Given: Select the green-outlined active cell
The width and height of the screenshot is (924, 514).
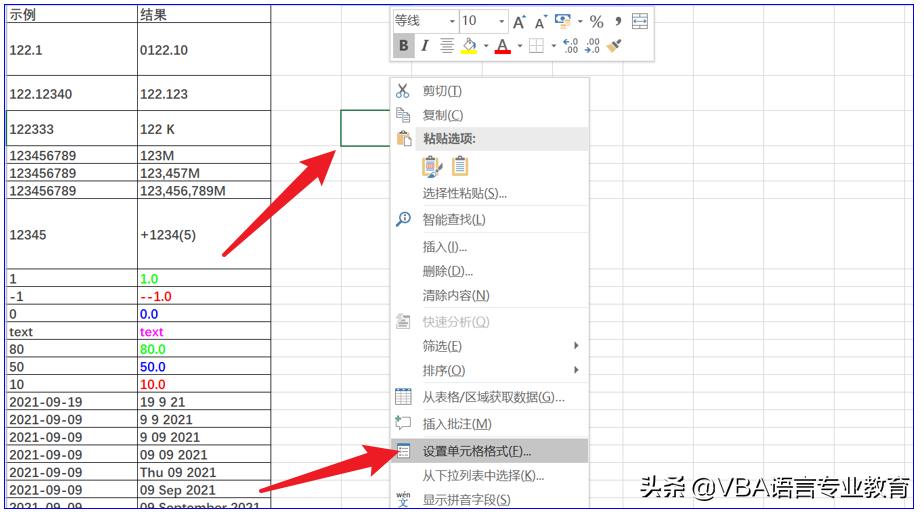Looking at the screenshot, I should point(365,128).
